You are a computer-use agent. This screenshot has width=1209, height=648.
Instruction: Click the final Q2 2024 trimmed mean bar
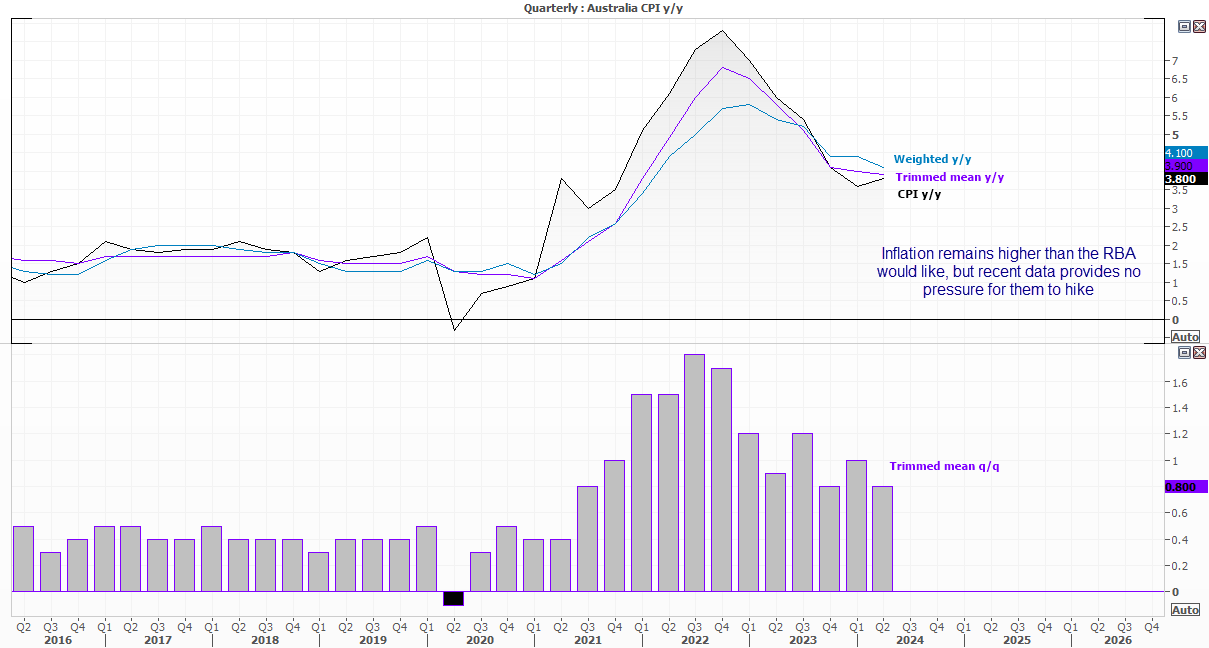(x=882, y=539)
